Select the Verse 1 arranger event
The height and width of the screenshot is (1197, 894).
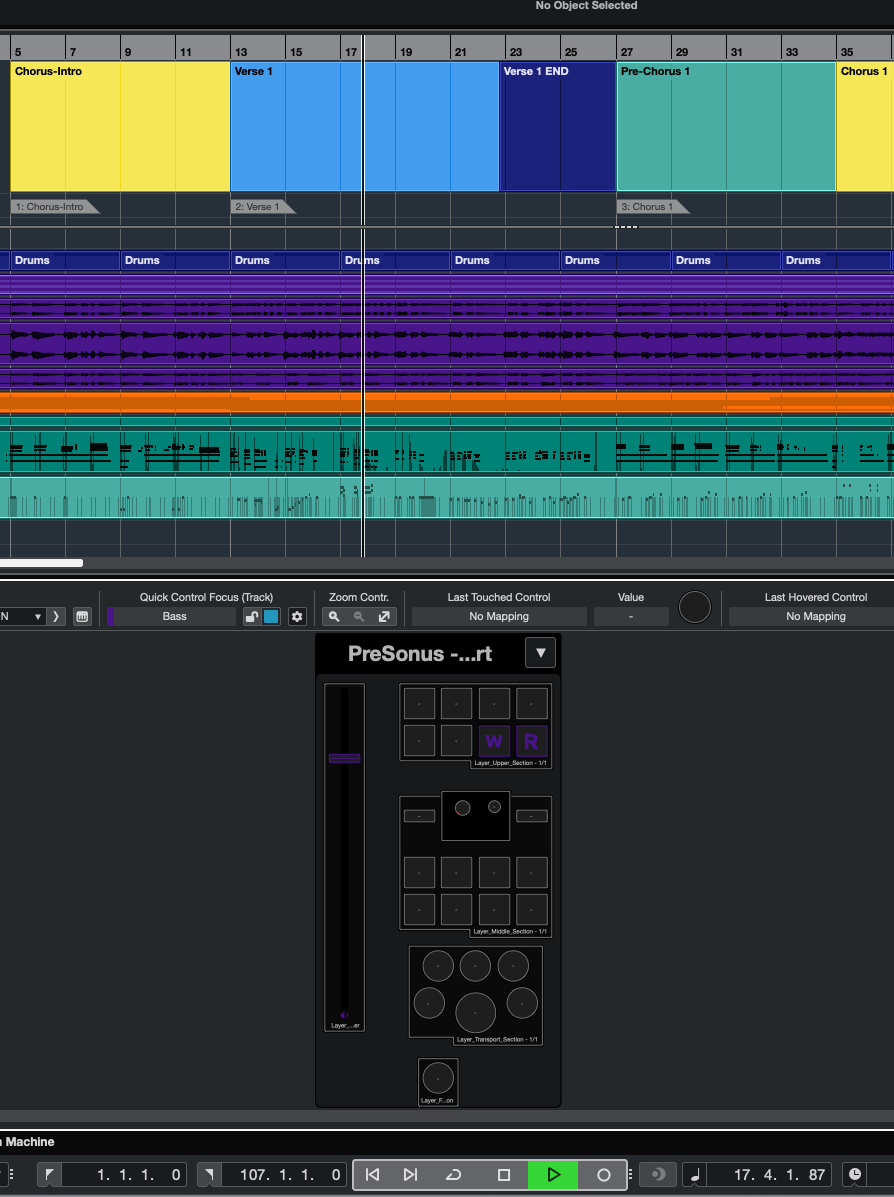click(364, 126)
